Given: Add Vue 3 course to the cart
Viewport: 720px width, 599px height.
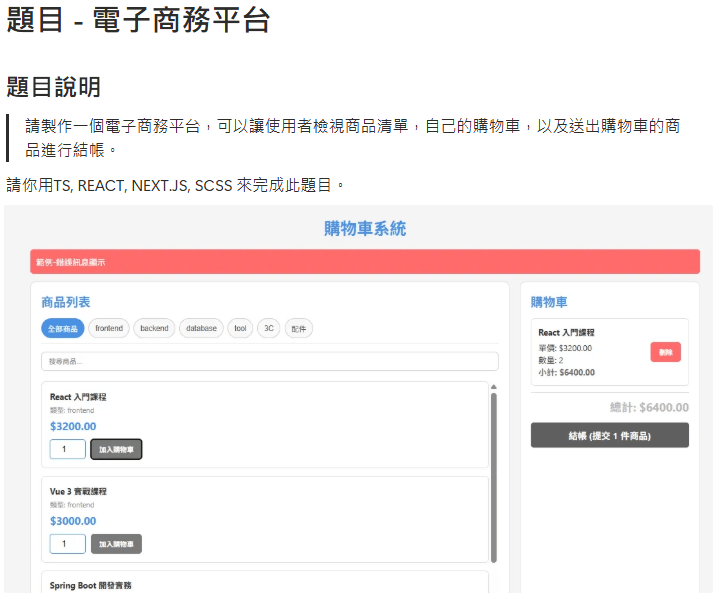Looking at the screenshot, I should click(116, 544).
